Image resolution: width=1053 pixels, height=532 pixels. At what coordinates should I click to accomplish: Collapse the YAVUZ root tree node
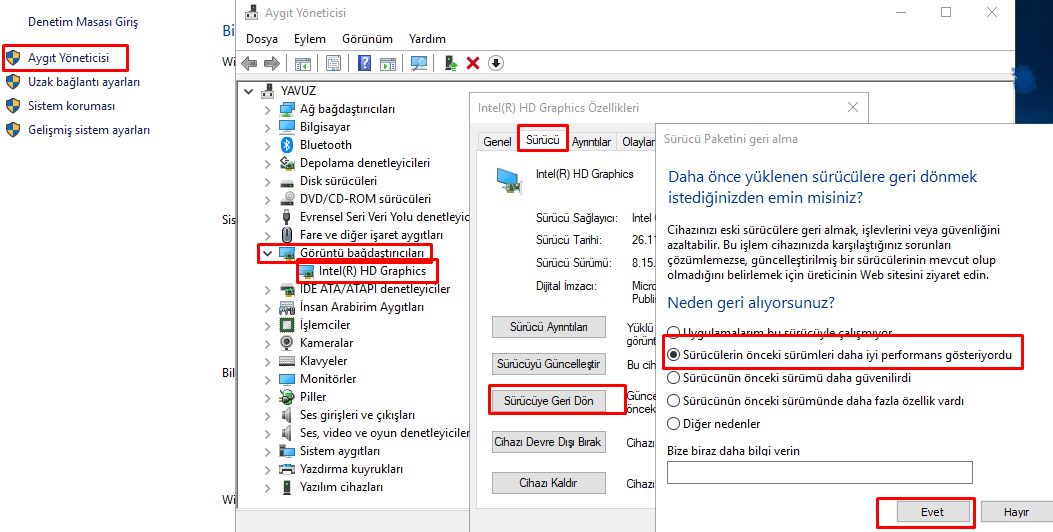(x=249, y=91)
